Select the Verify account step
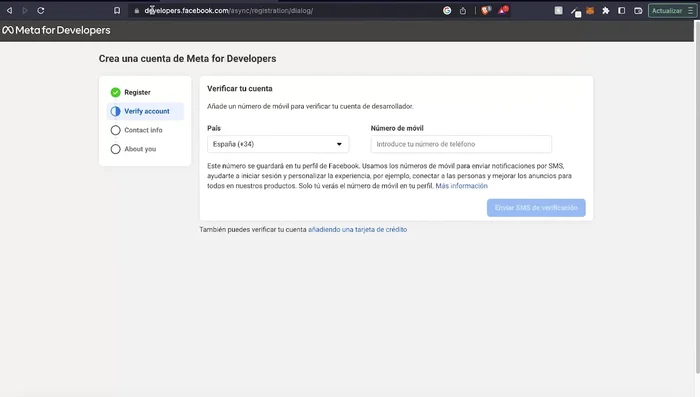The image size is (700, 397). coord(145,111)
